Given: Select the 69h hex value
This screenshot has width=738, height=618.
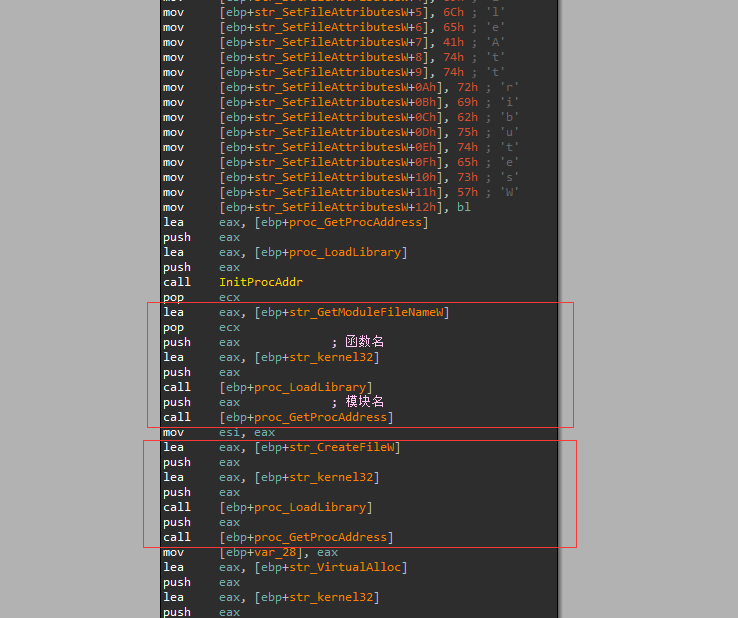Looking at the screenshot, I should click(x=467, y=102).
